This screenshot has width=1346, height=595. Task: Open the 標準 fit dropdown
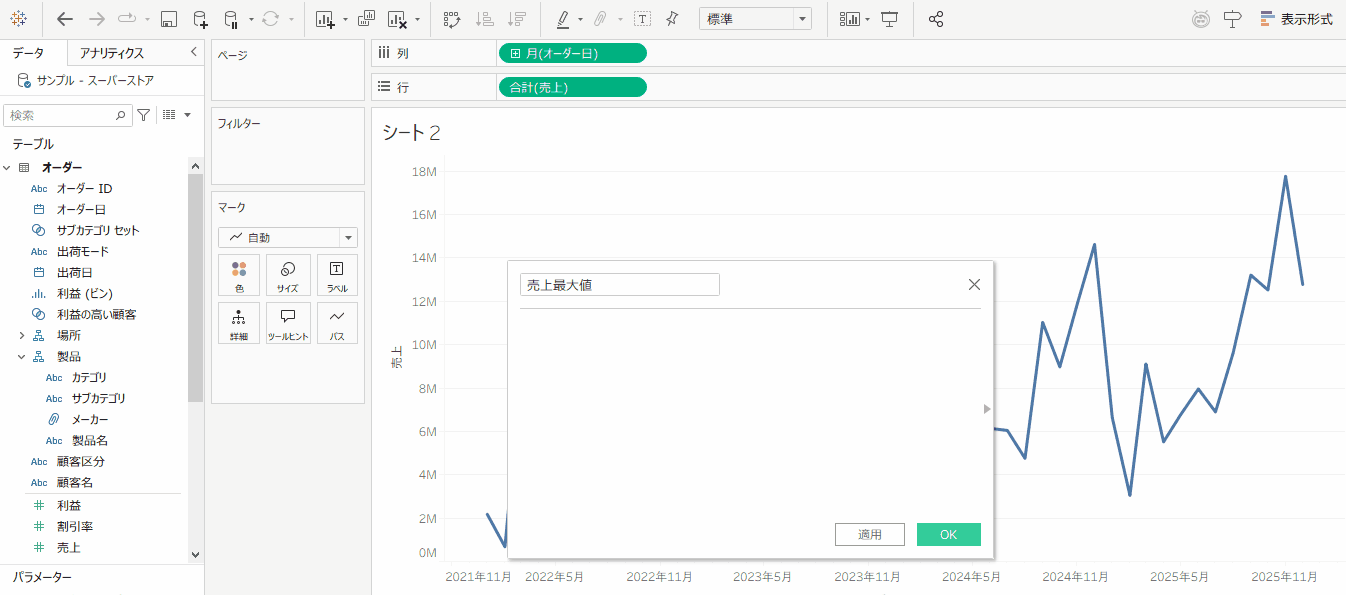pyautogui.click(x=755, y=19)
